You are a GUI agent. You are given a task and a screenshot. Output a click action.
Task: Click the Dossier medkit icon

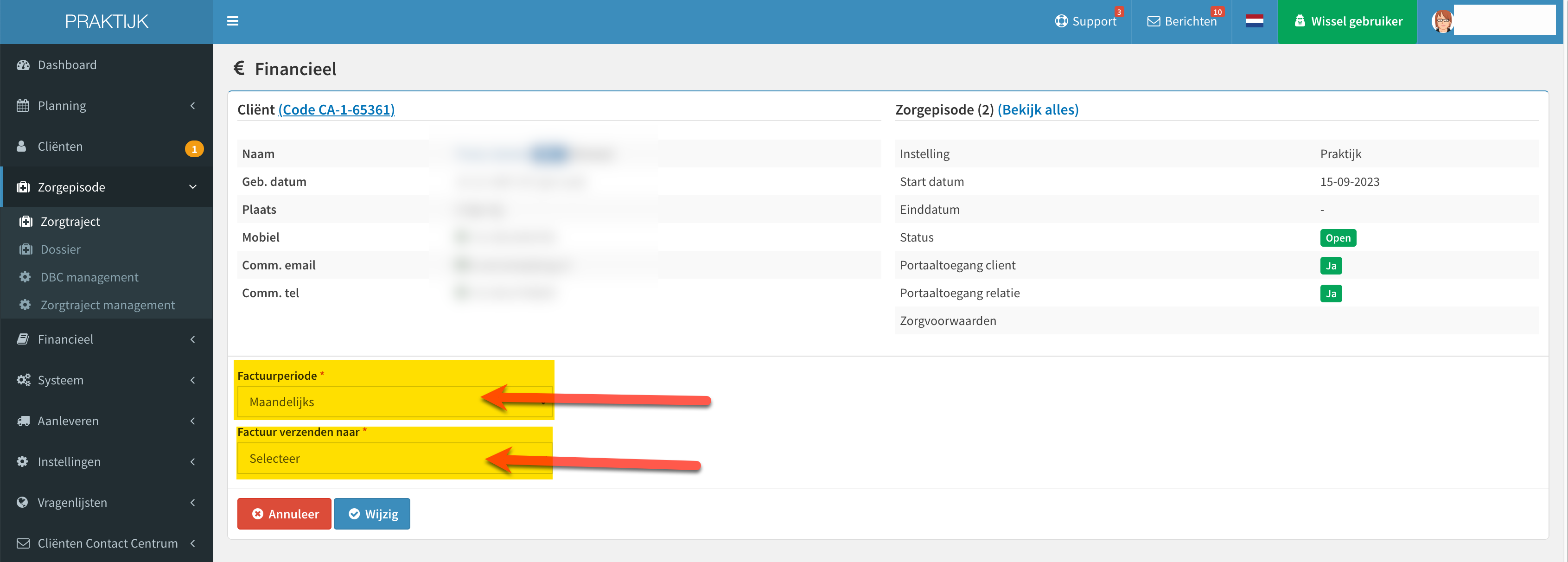pyautogui.click(x=25, y=249)
